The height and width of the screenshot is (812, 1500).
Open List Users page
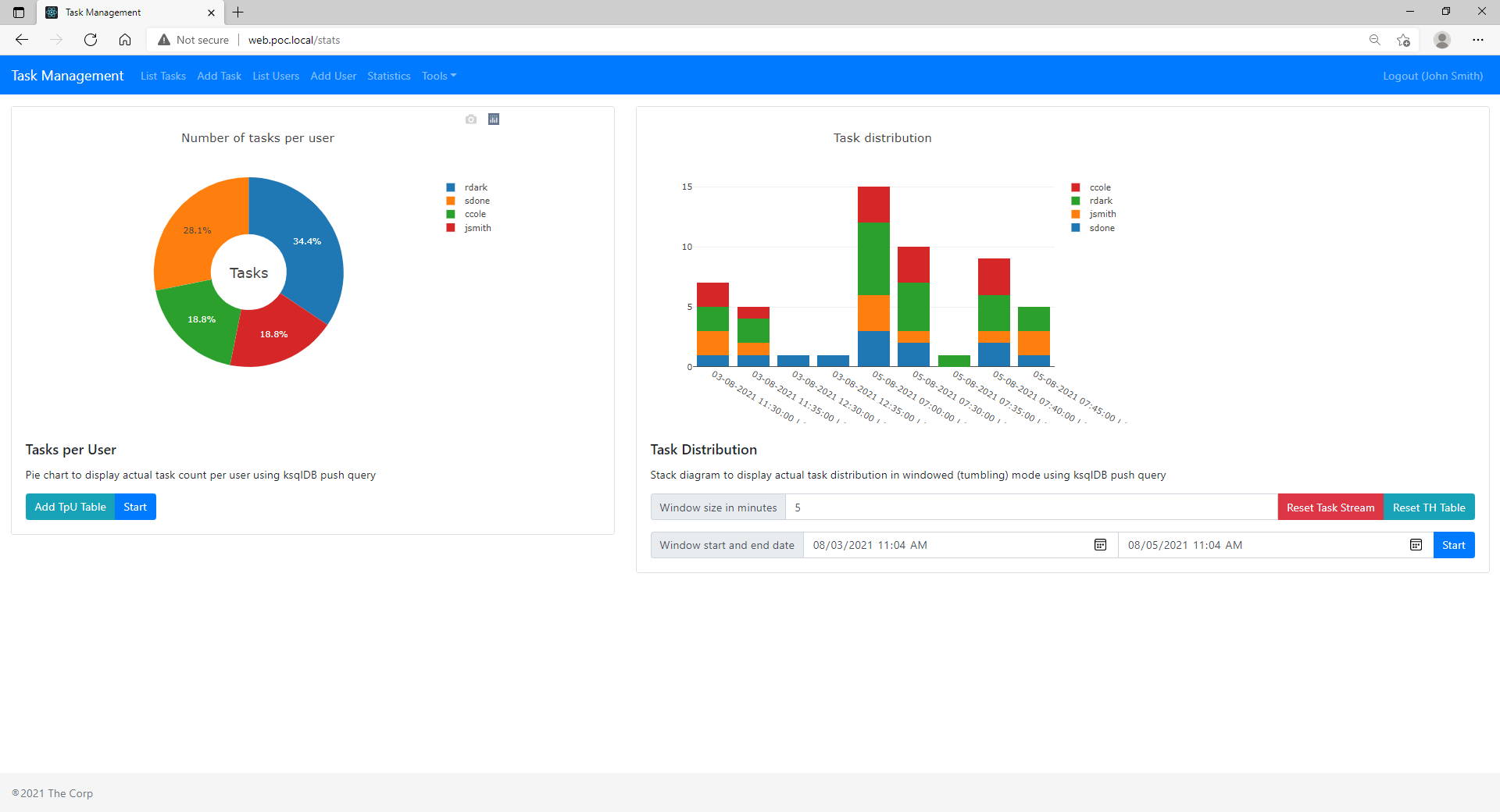(276, 76)
